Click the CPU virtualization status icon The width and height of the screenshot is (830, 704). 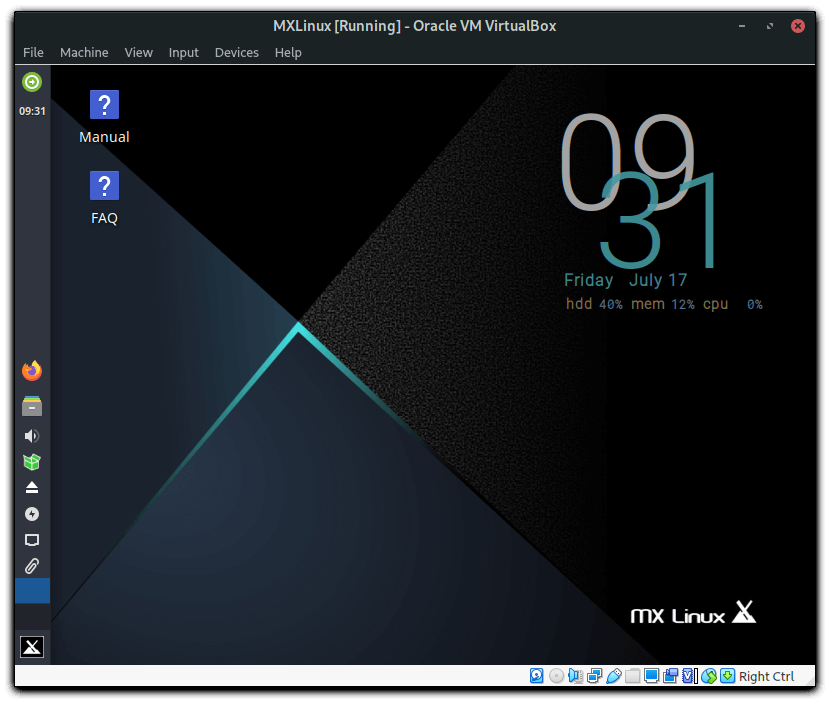pyautogui.click(x=690, y=676)
